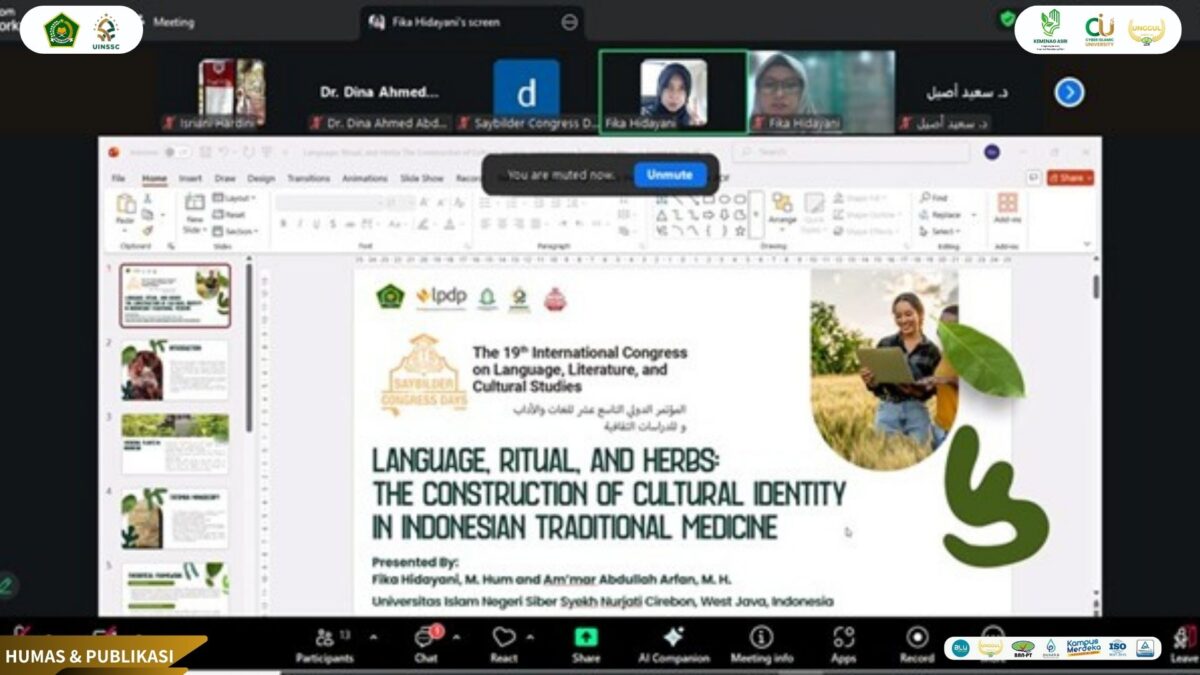
Task: Select the second slide thumbnail, Introduction
Action: [175, 369]
